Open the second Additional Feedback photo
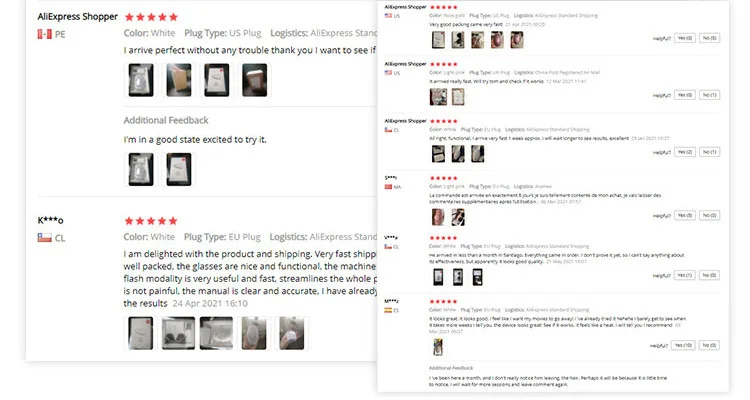The height and width of the screenshot is (400, 750). pos(178,169)
